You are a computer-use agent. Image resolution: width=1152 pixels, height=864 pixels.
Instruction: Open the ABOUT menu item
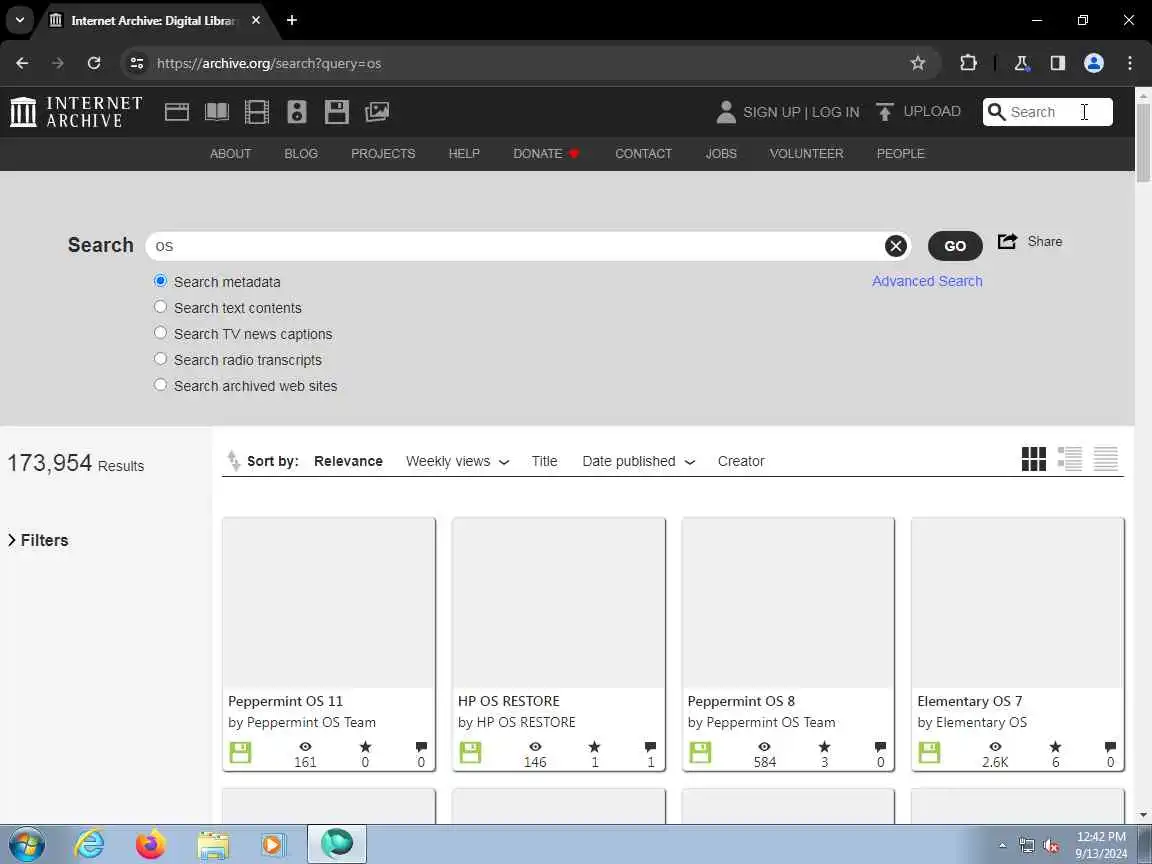point(231,154)
